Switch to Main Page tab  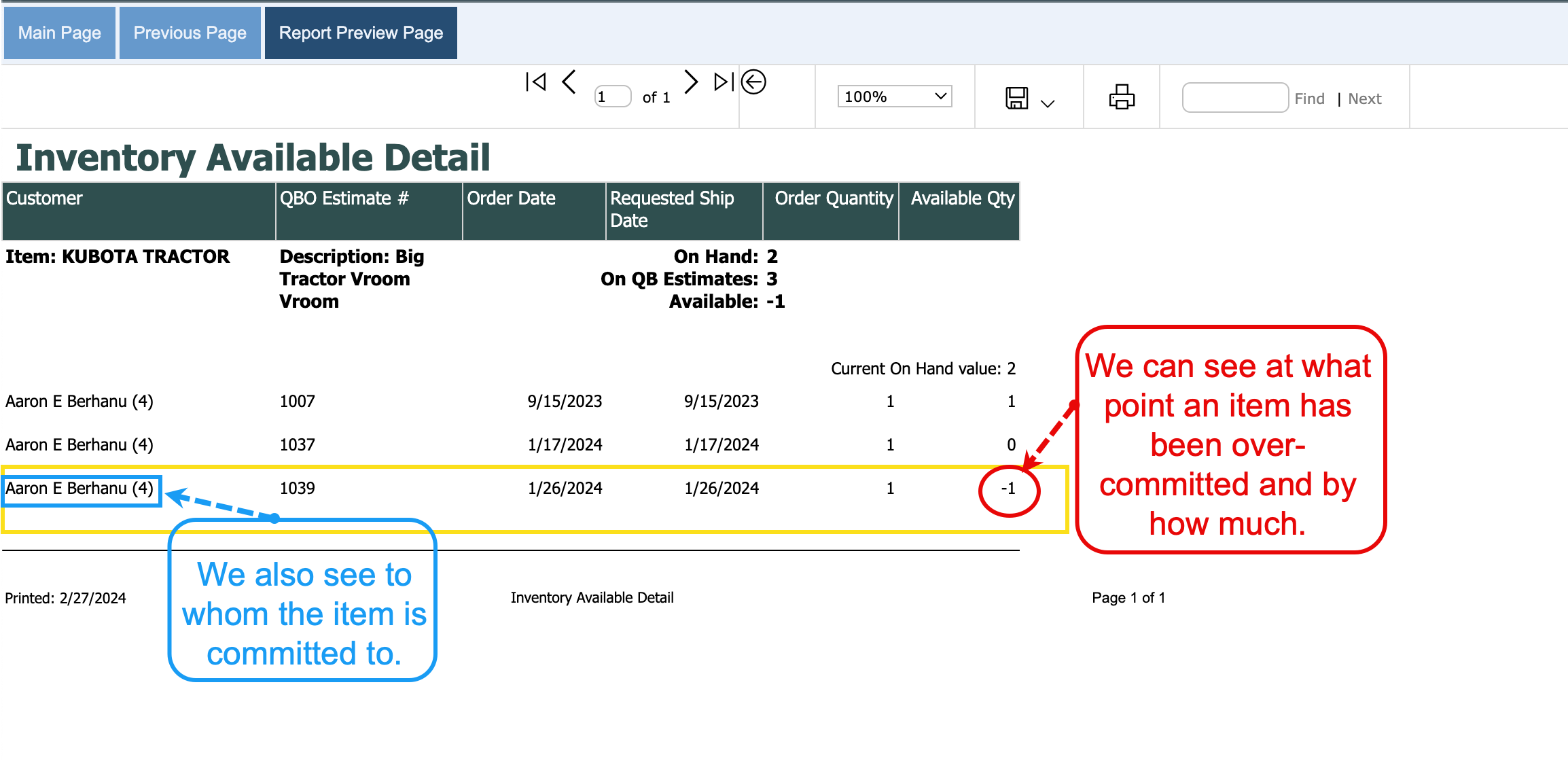tap(60, 33)
